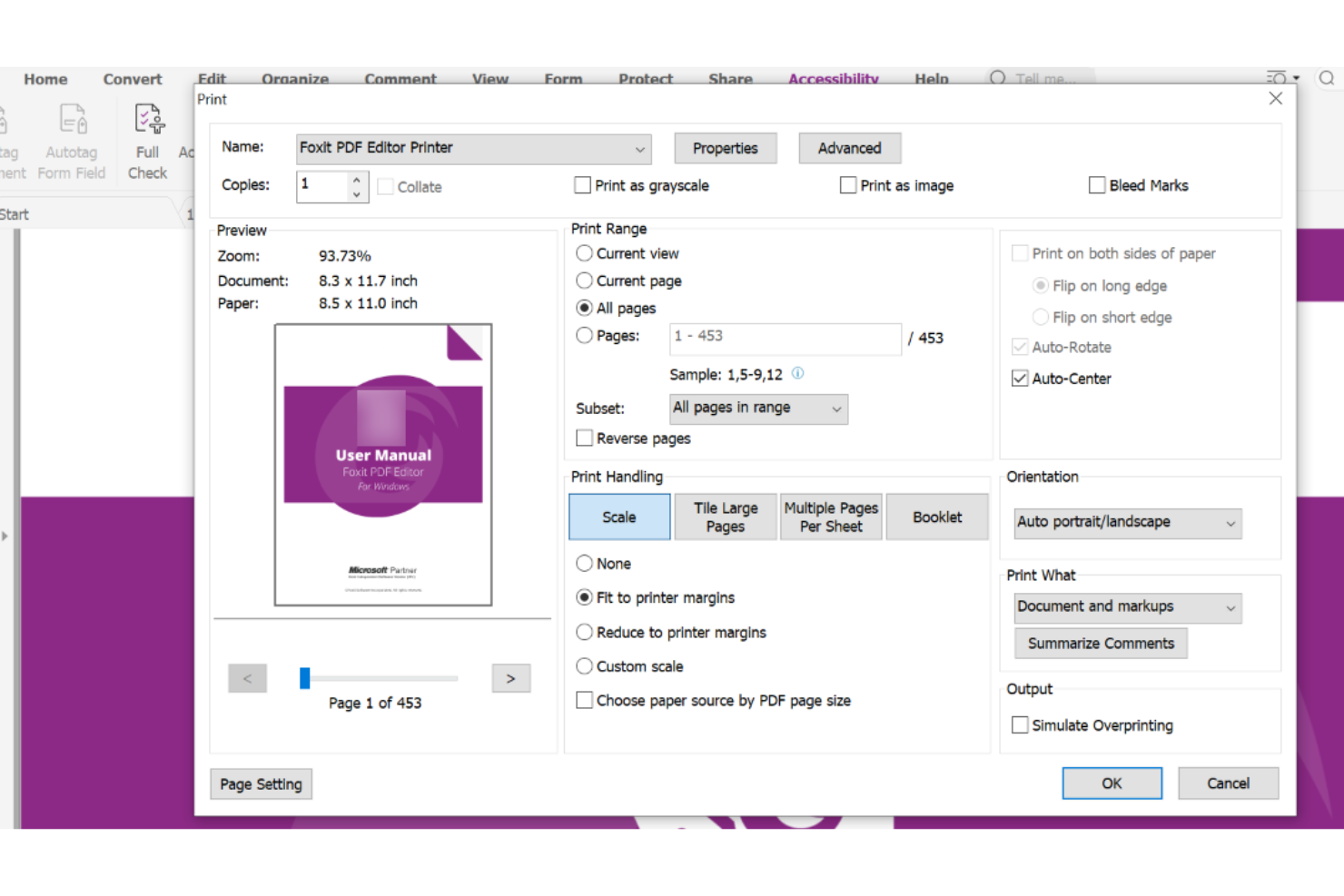Cancel the Print dialog

click(x=1229, y=783)
